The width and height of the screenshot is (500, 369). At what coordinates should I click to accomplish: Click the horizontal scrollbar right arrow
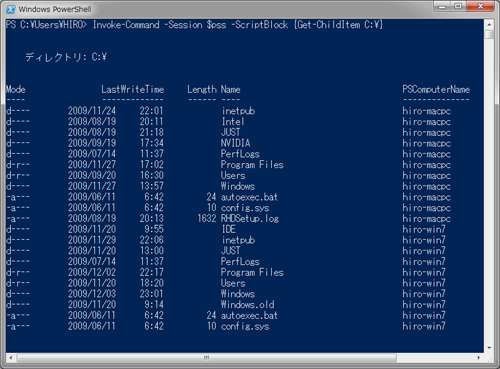[x=479, y=358]
